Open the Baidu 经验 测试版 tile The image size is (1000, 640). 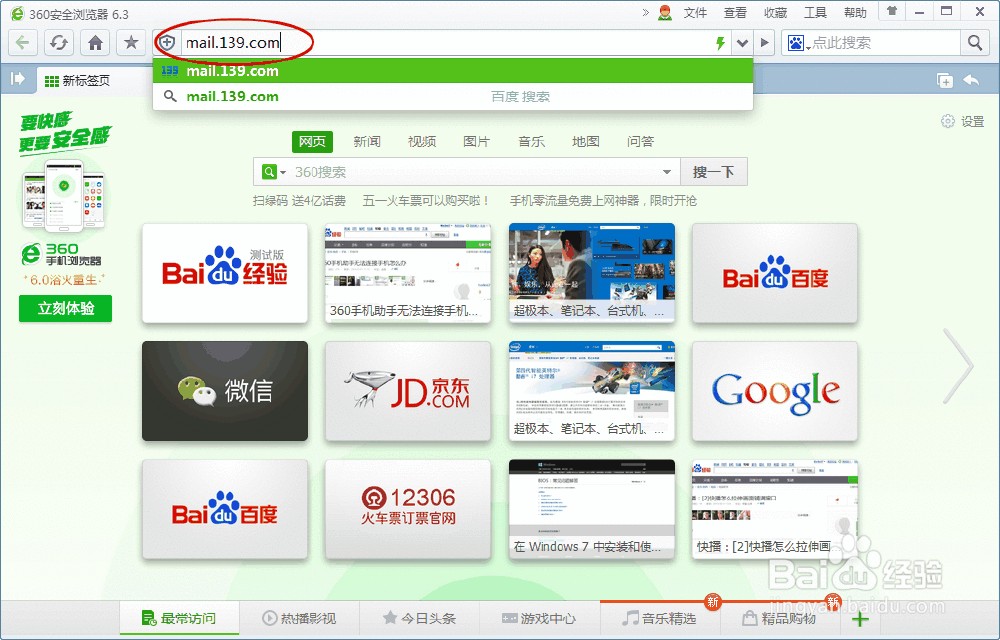coord(225,273)
